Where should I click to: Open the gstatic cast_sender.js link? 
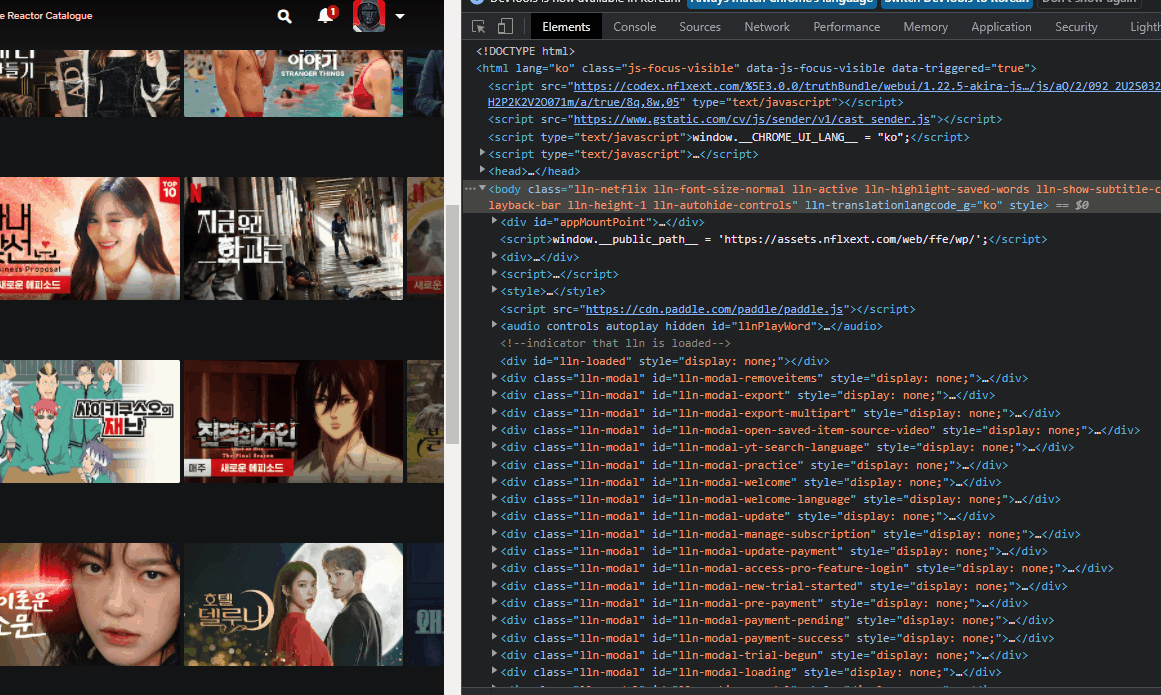pos(752,119)
